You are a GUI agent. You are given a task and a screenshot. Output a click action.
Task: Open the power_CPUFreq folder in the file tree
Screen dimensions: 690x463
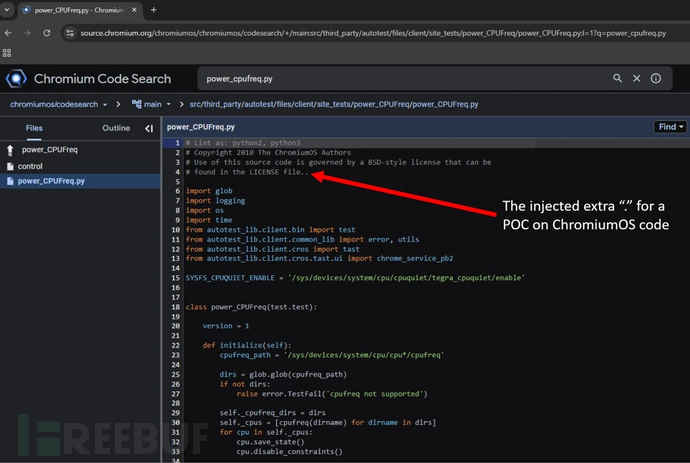(50, 150)
